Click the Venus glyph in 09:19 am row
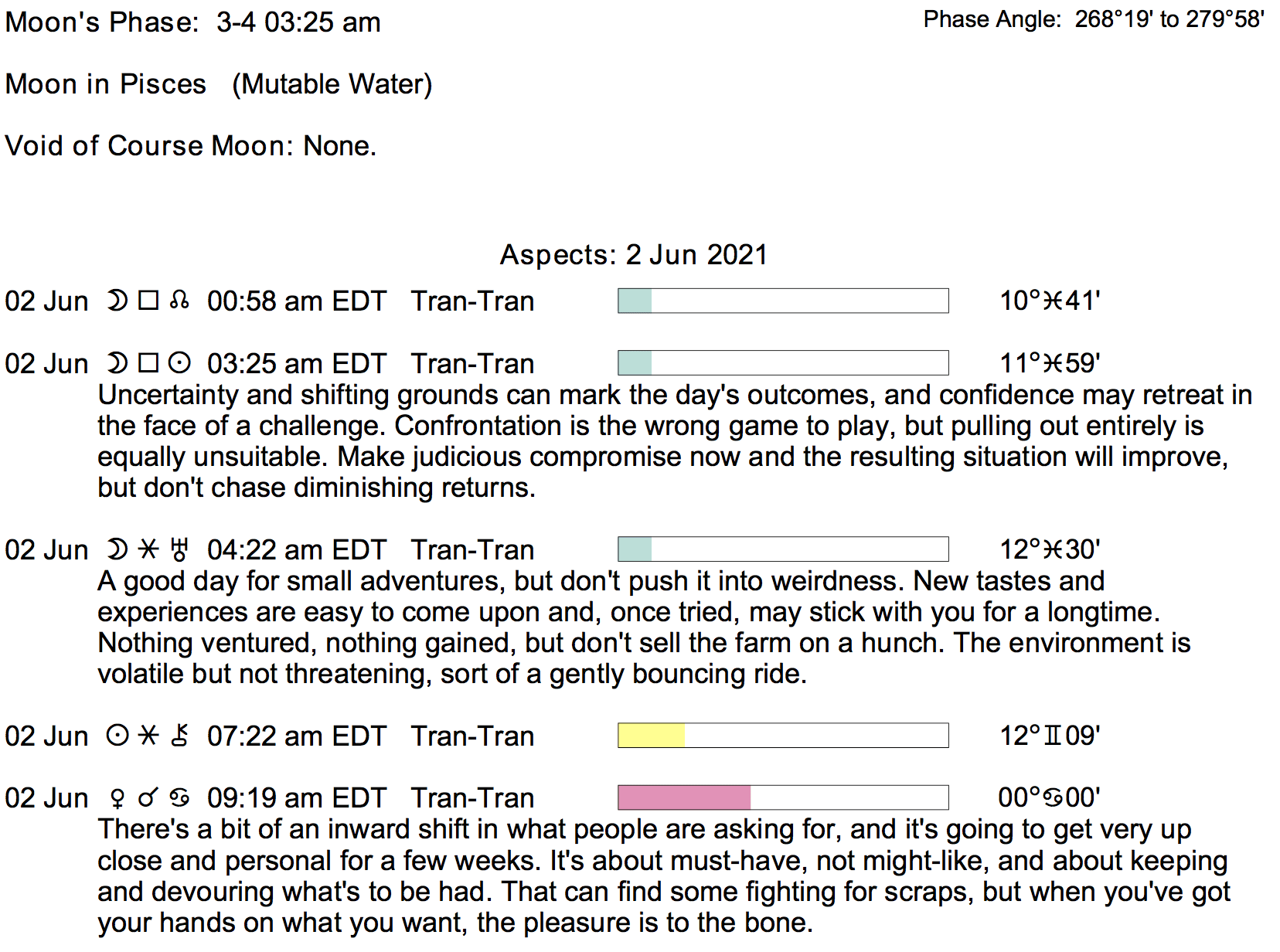Screen dimensions: 1280x952 [117, 798]
